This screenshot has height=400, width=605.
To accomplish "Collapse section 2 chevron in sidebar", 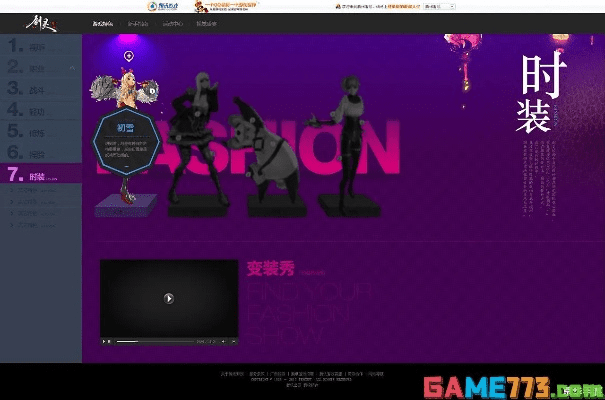I will (73, 68).
